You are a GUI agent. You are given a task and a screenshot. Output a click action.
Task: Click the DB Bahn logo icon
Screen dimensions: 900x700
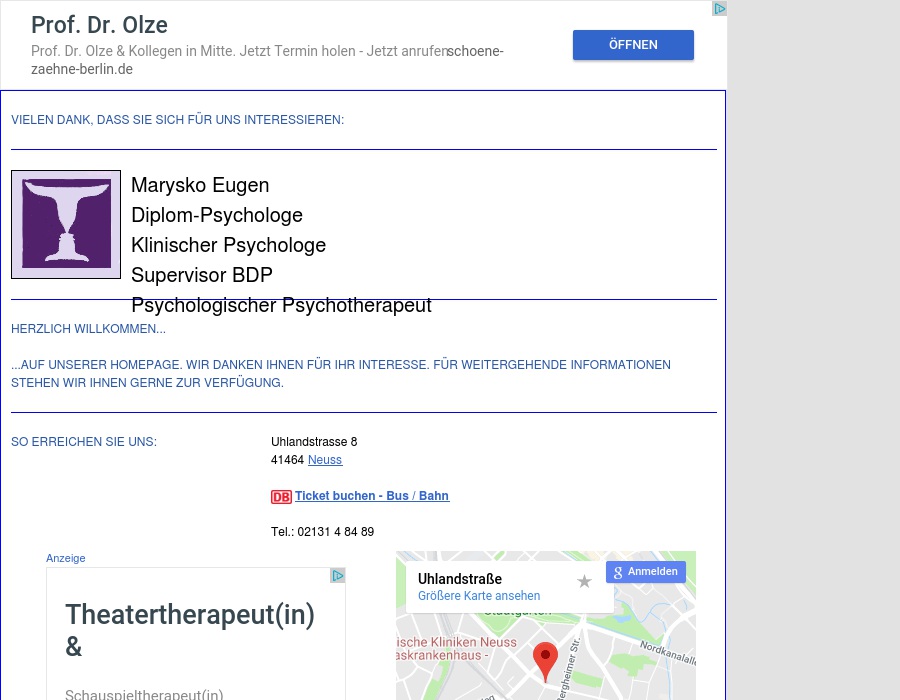[281, 497]
